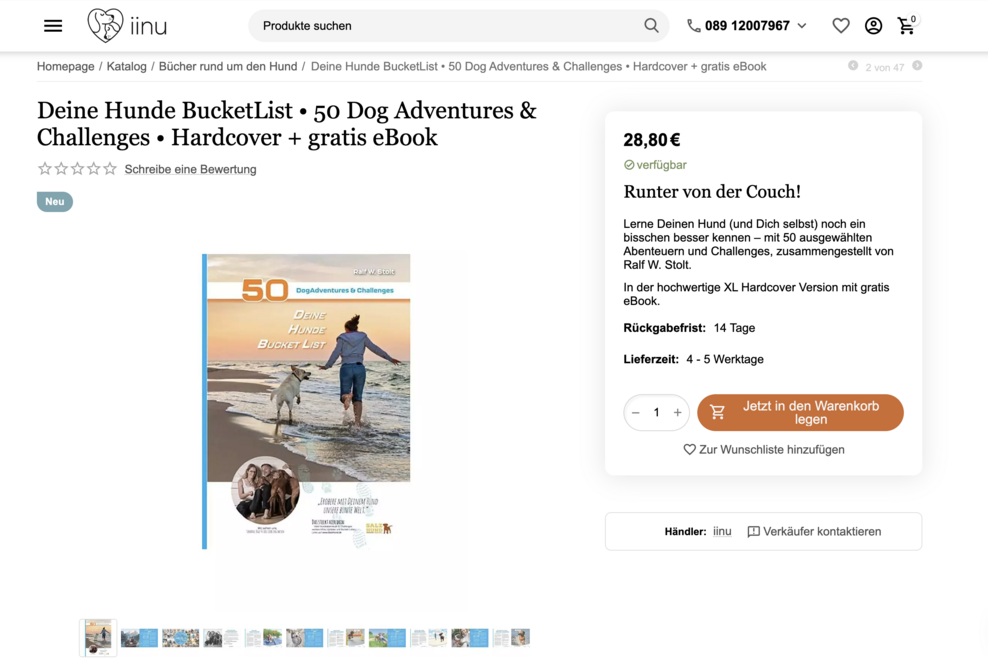This screenshot has width=988, height=666.
Task: Open Schreibe eine Bewertung link
Action: tap(189, 169)
